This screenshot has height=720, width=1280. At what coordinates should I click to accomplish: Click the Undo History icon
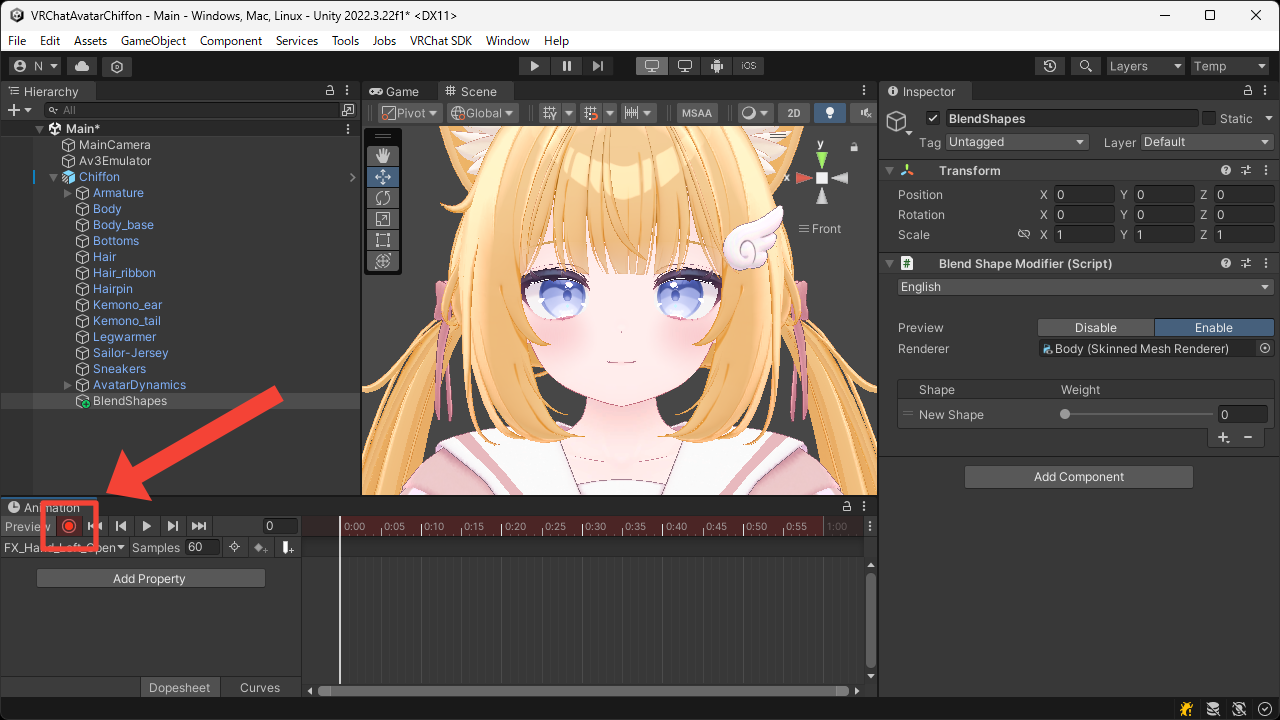tap(1049, 66)
